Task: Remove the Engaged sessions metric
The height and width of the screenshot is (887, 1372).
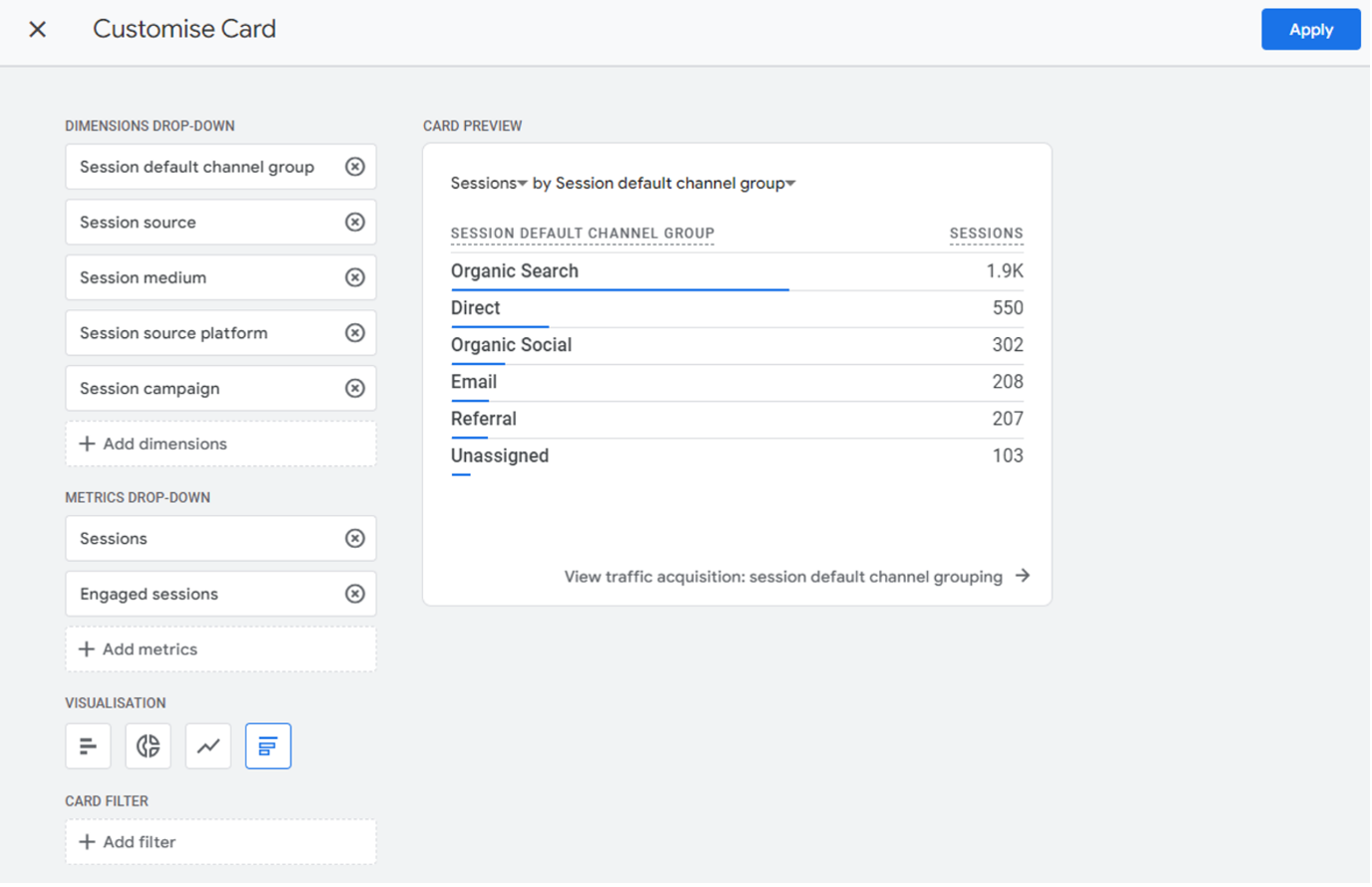Action: tap(355, 594)
